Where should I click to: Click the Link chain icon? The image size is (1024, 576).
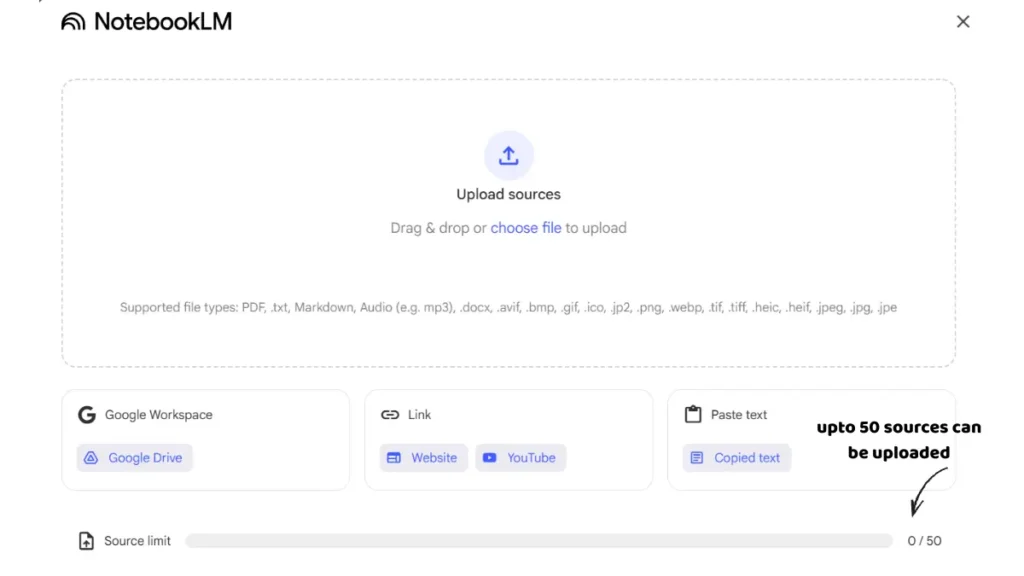coord(390,415)
